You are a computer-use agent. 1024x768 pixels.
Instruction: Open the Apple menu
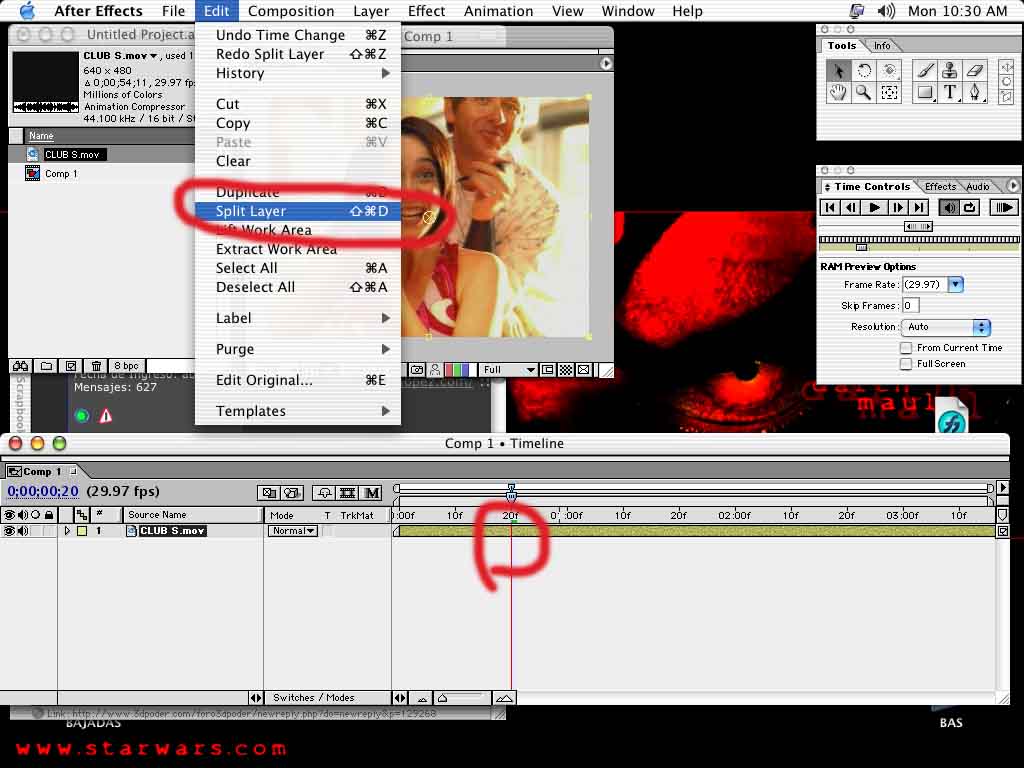pyautogui.click(x=27, y=11)
